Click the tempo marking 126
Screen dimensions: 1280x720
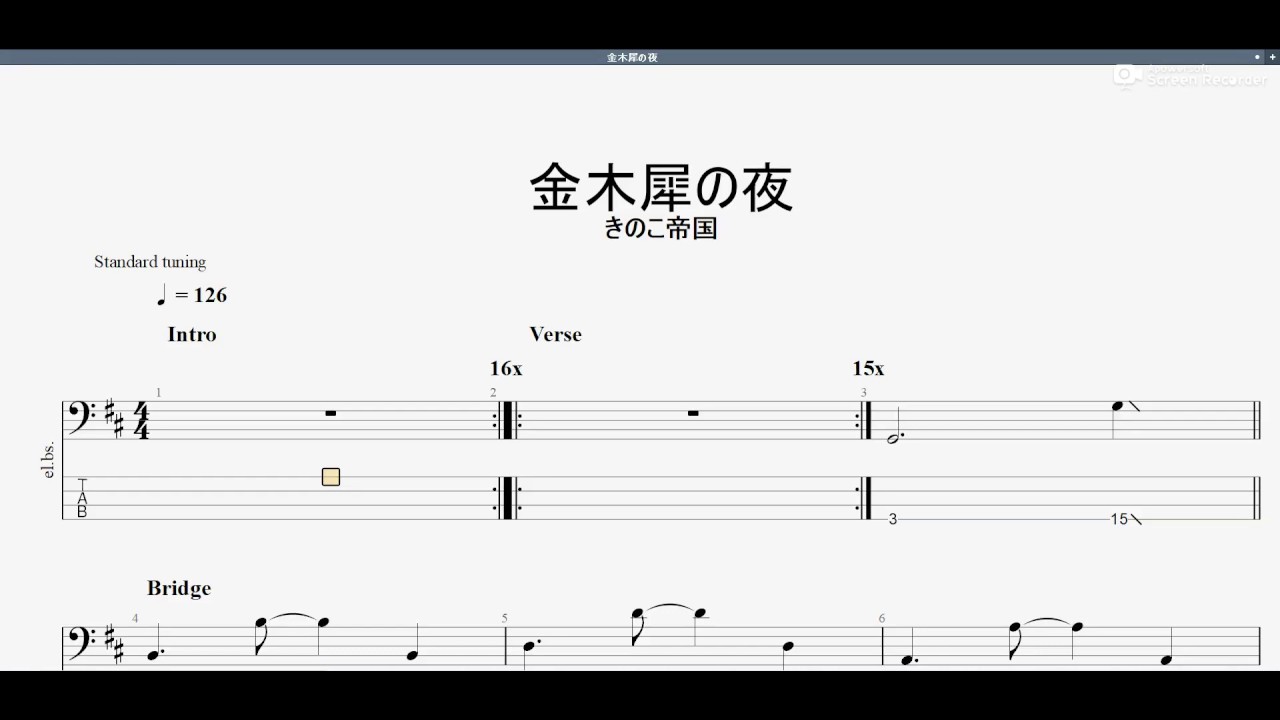(x=192, y=295)
